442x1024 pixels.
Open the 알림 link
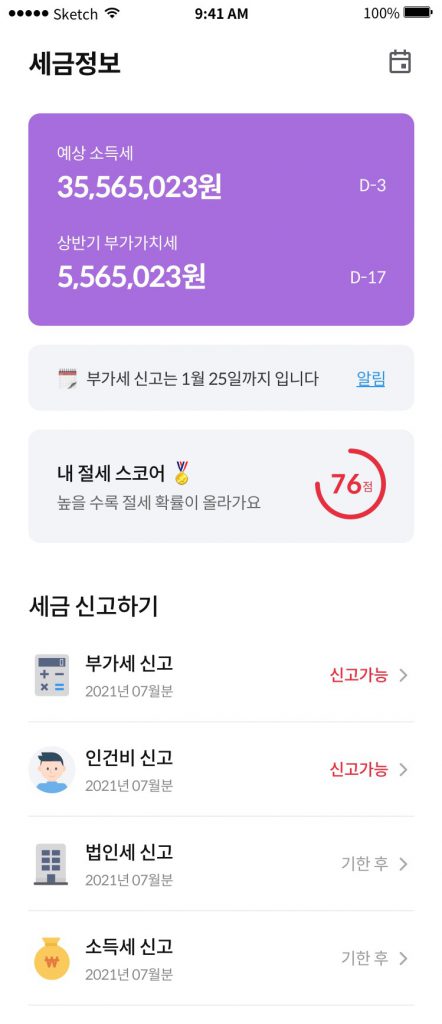[371, 378]
